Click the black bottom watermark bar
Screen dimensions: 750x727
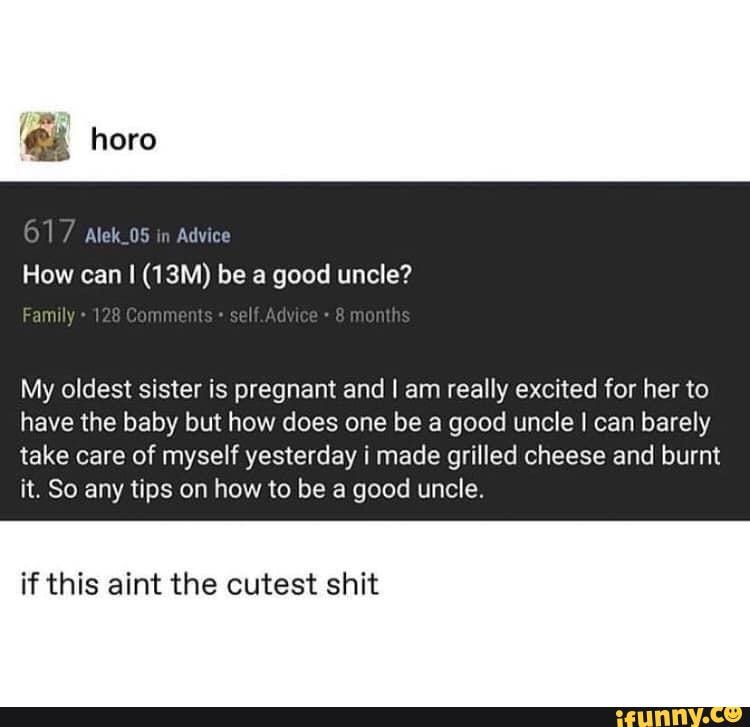click(375, 717)
